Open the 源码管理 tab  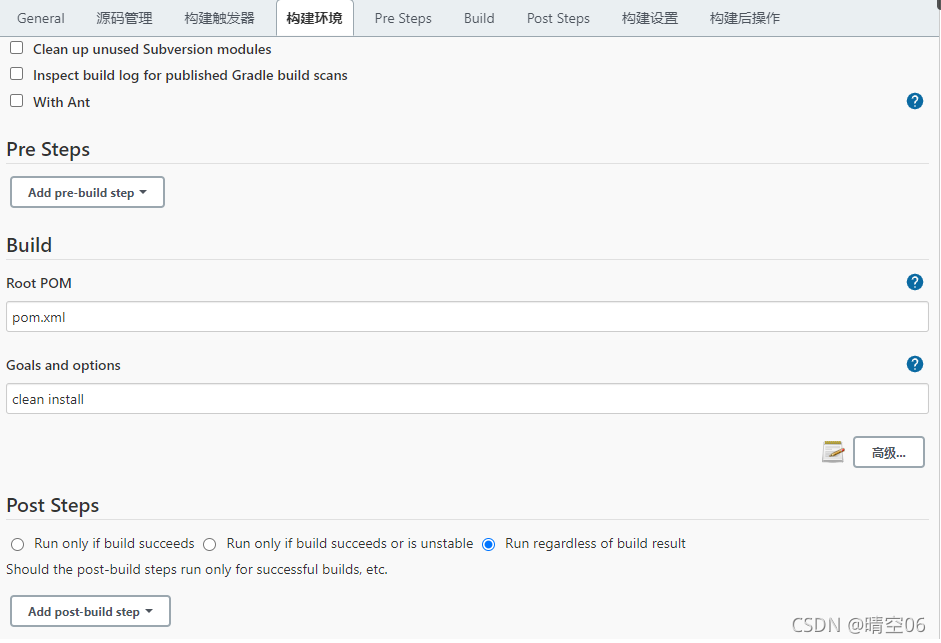click(x=125, y=18)
